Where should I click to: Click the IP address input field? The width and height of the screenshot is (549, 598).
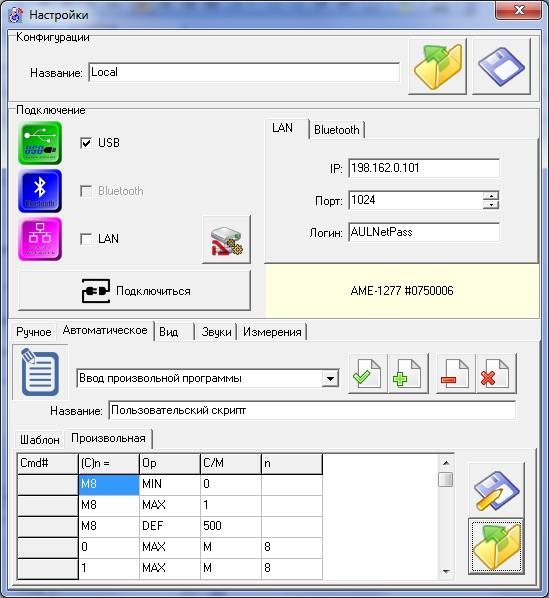424,168
